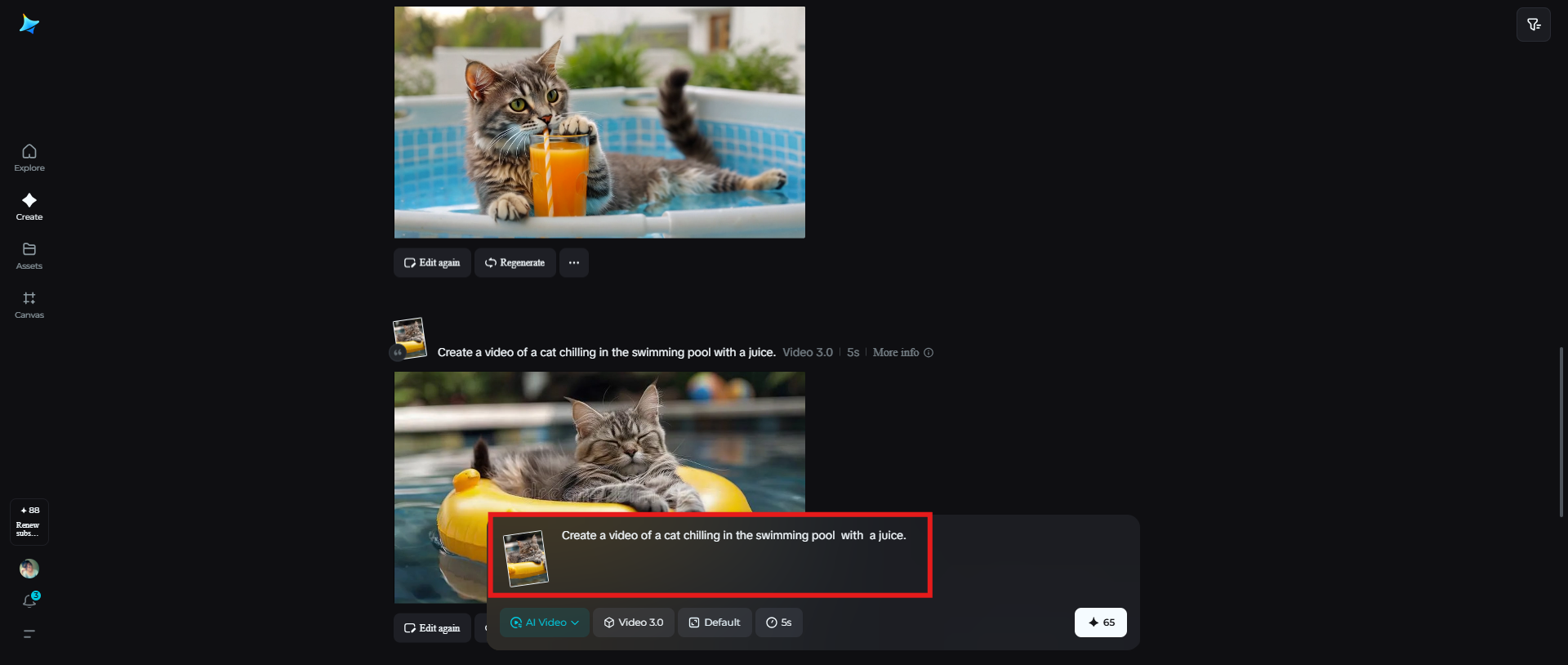Open the three-dot more options menu
1568x665 pixels.
point(574,263)
